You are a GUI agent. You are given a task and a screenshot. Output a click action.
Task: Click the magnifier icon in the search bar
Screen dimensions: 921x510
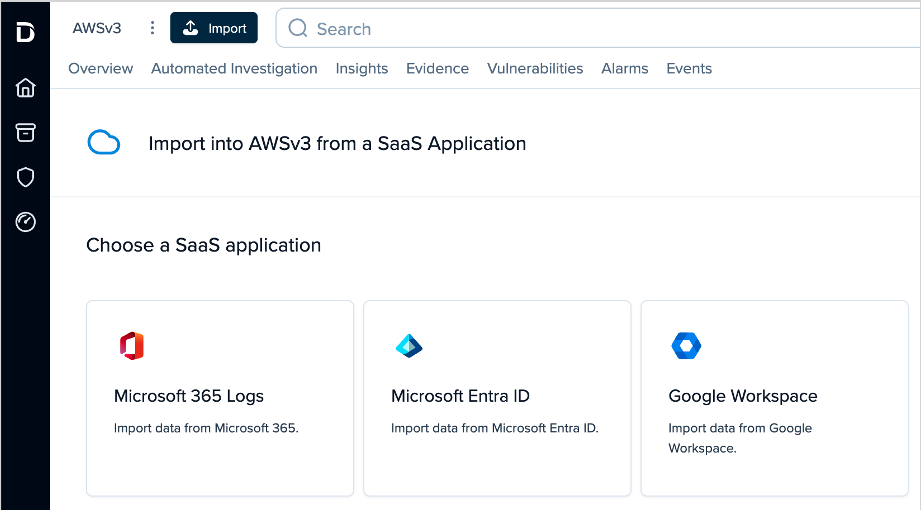tap(298, 28)
